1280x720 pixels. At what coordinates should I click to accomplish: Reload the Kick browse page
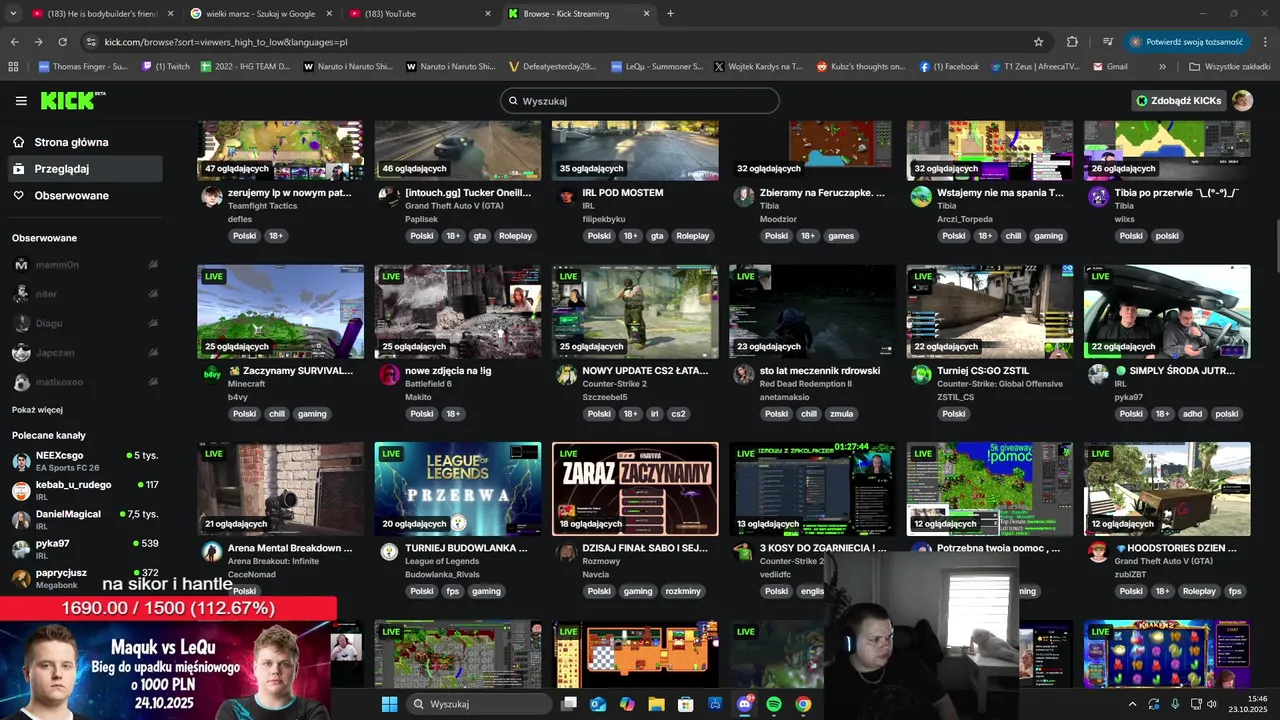(x=62, y=42)
